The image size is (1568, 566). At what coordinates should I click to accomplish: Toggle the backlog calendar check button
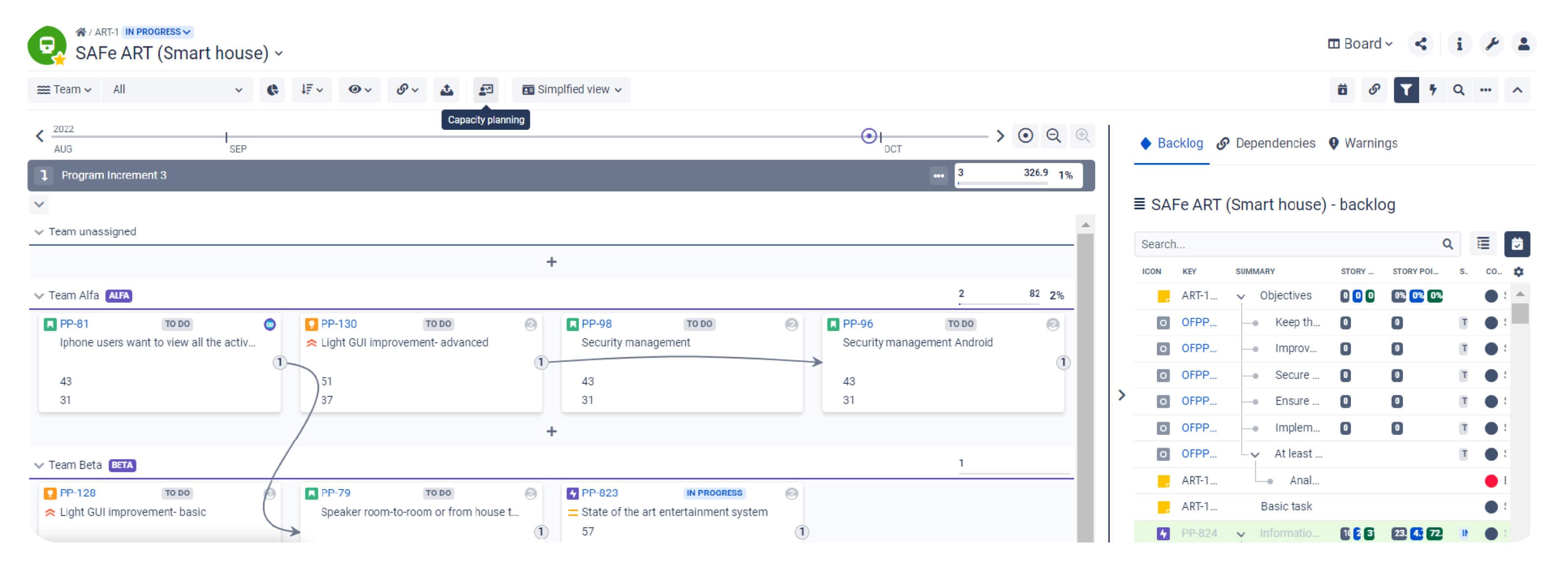coord(1517,244)
